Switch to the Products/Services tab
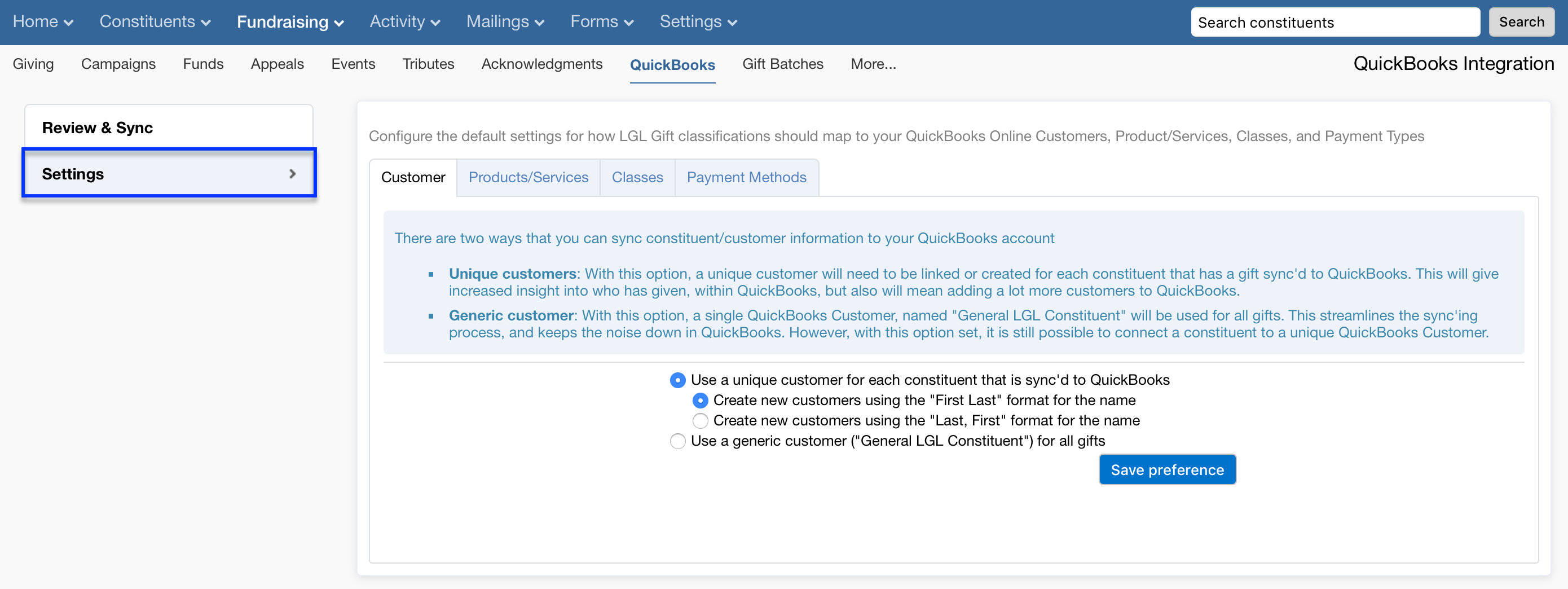Viewport: 1568px width, 589px height. [528, 177]
